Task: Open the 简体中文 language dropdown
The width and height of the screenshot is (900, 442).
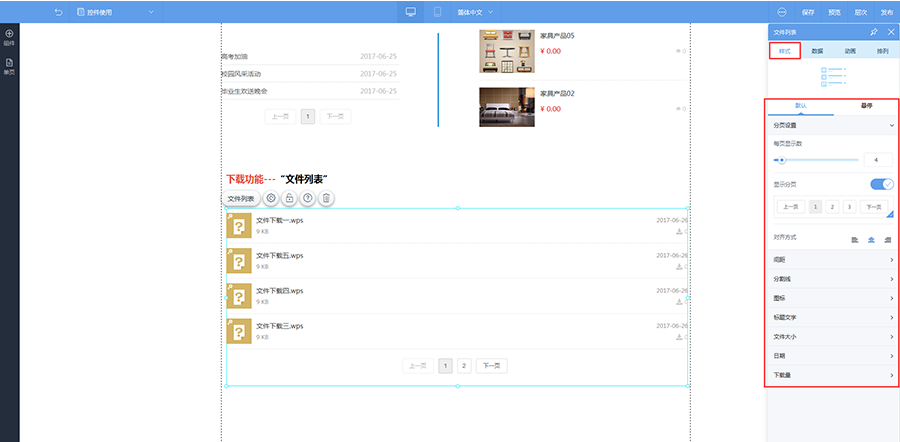Action: click(x=475, y=11)
